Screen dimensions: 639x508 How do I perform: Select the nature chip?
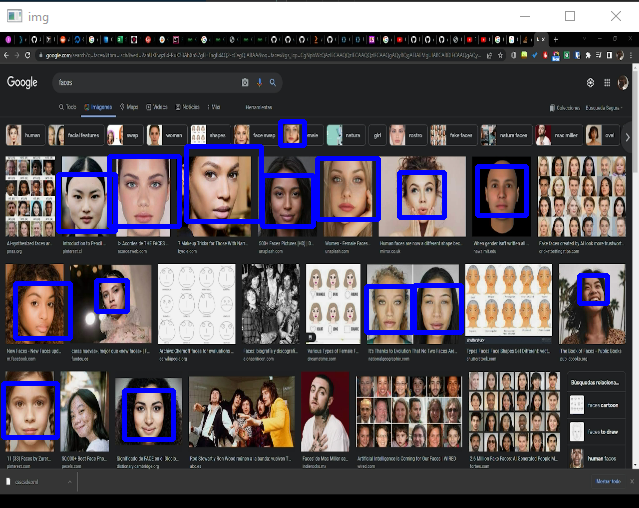coord(346,135)
